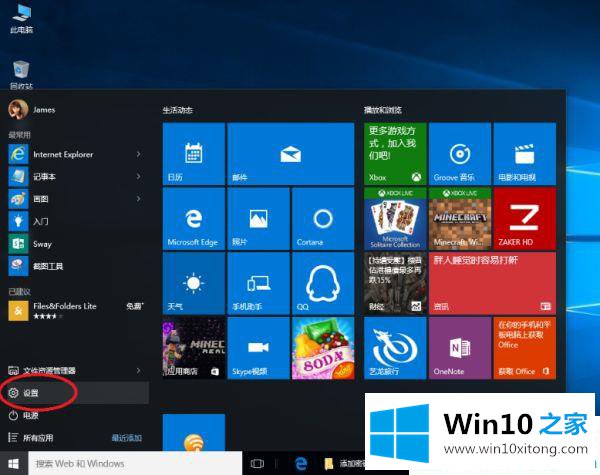The width and height of the screenshot is (600, 475).
Task: Click the 生活动态 group heading
Action: click(178, 110)
